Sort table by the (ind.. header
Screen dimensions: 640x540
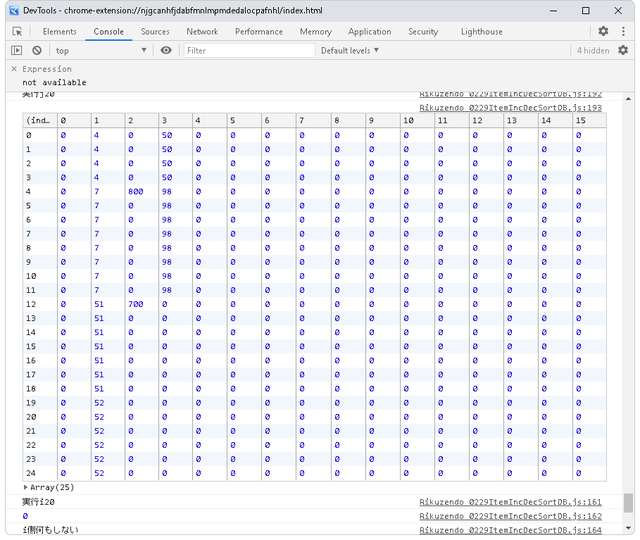tap(40, 120)
